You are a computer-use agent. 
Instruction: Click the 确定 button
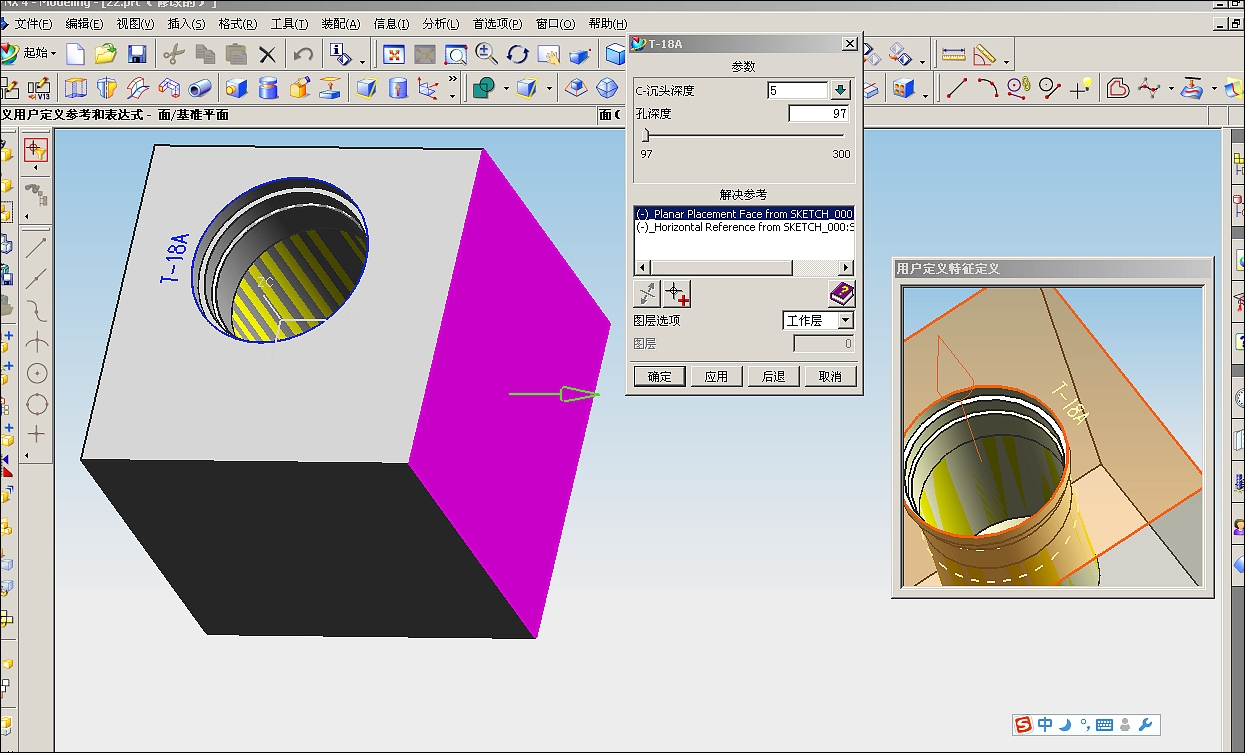[660, 376]
